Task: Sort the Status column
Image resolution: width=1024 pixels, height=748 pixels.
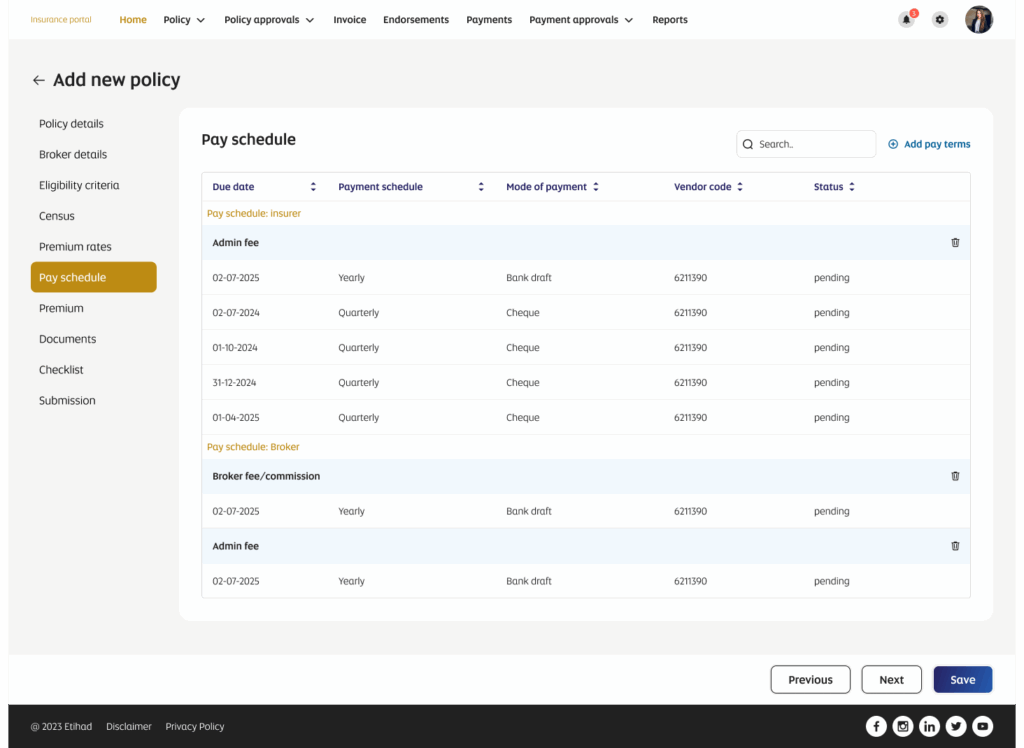Action: (852, 187)
